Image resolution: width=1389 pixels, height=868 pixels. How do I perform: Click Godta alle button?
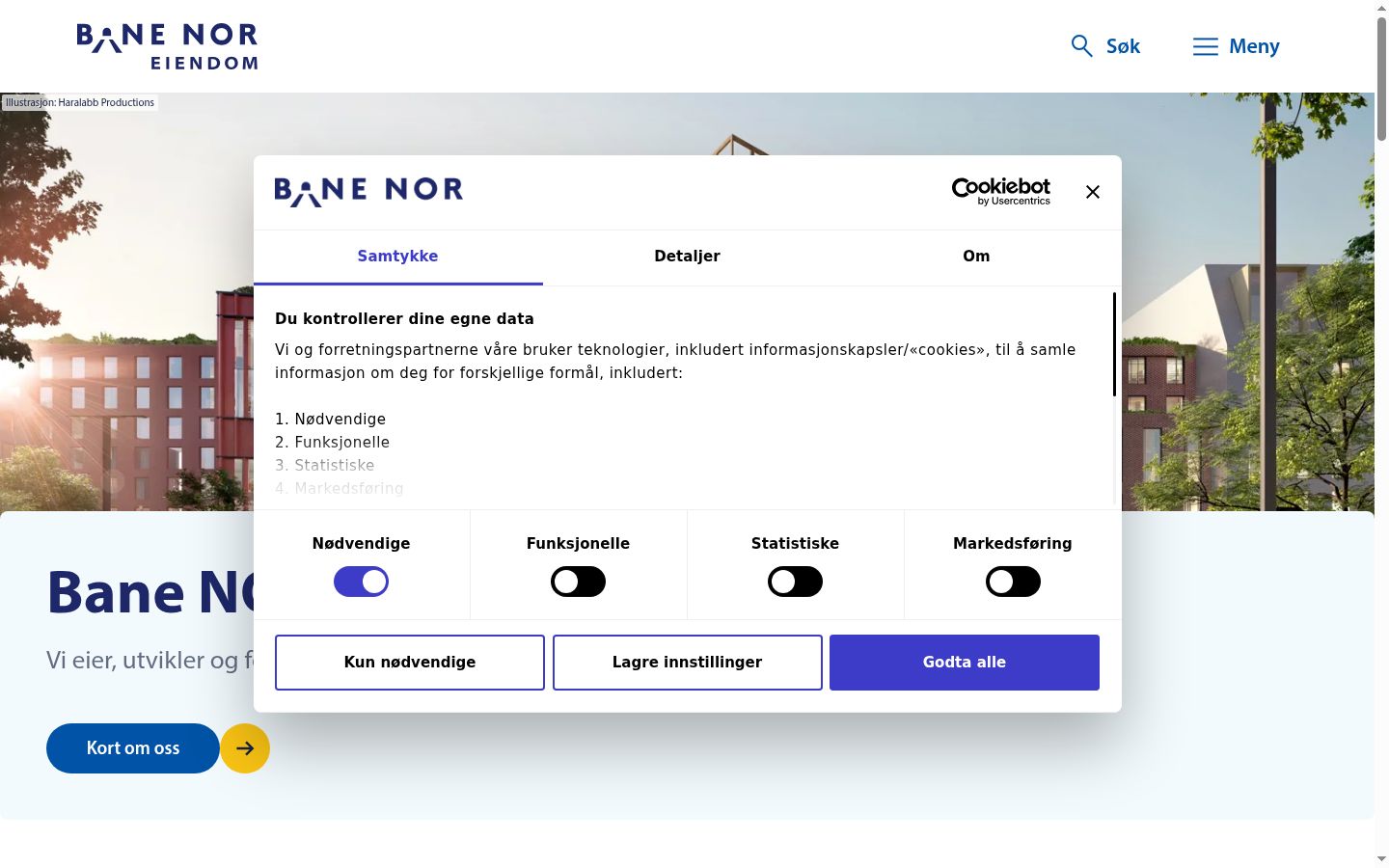click(x=965, y=663)
